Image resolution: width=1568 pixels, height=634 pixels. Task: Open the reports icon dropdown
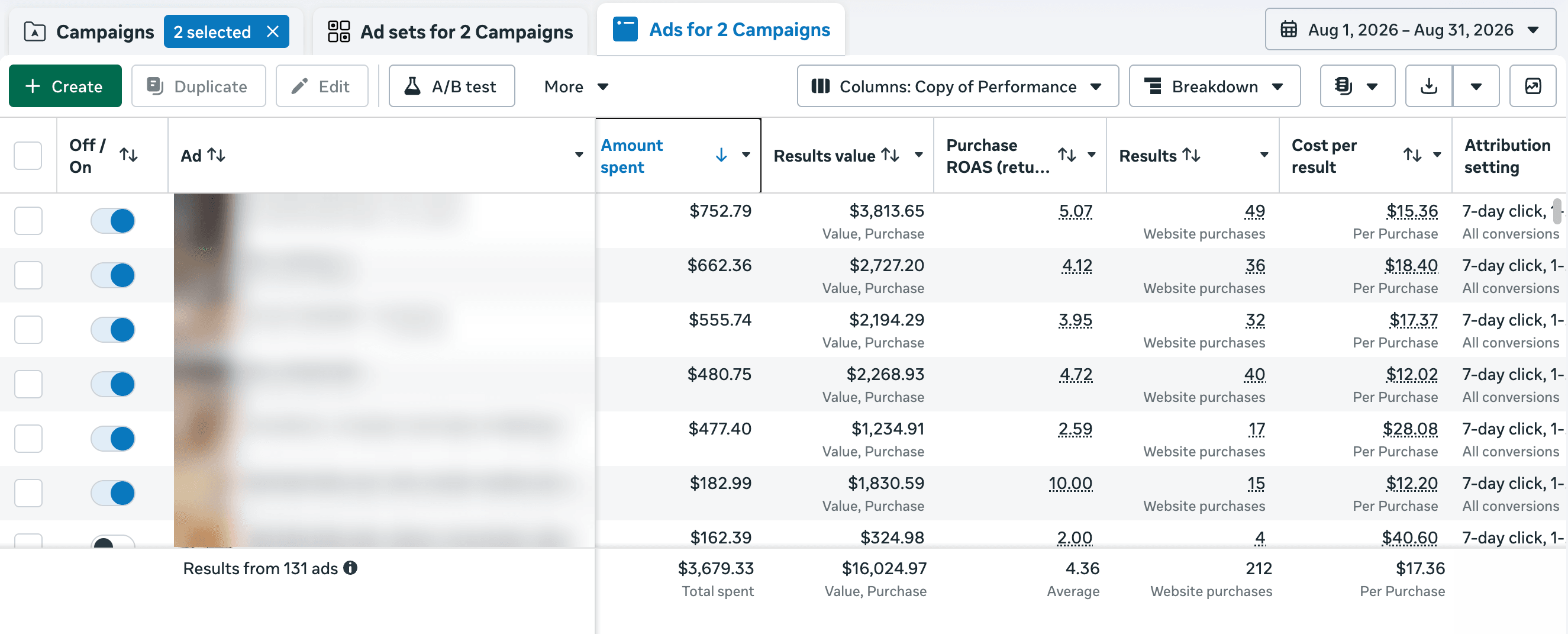pyautogui.click(x=1357, y=86)
